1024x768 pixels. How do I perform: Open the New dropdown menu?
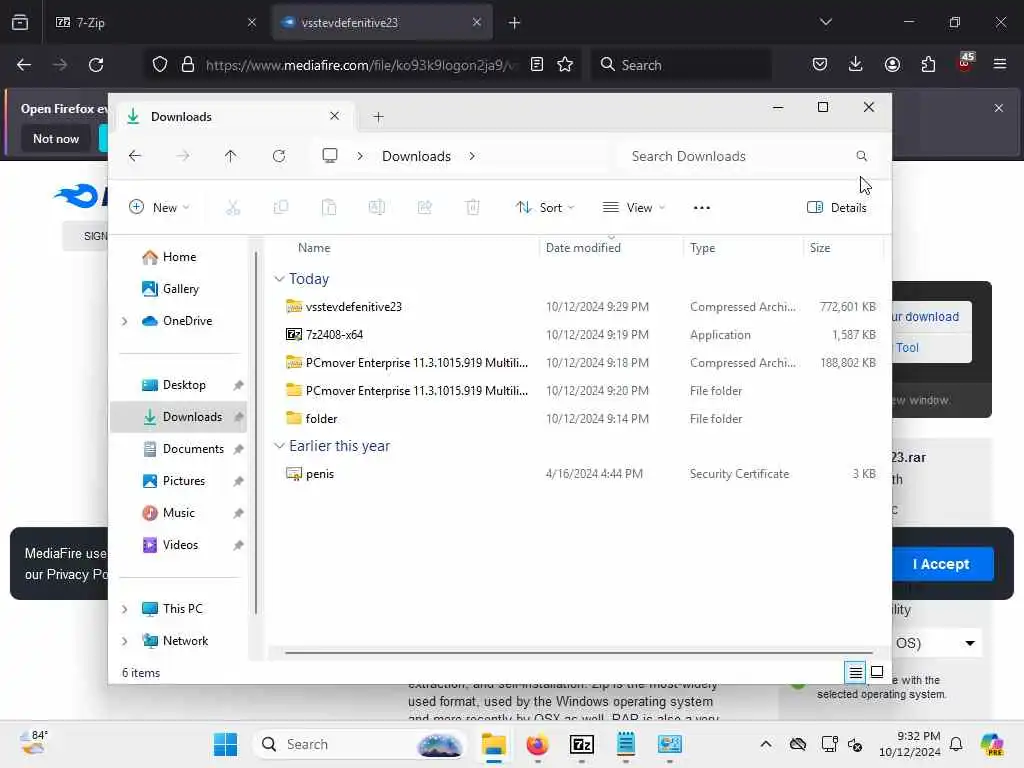(159, 208)
